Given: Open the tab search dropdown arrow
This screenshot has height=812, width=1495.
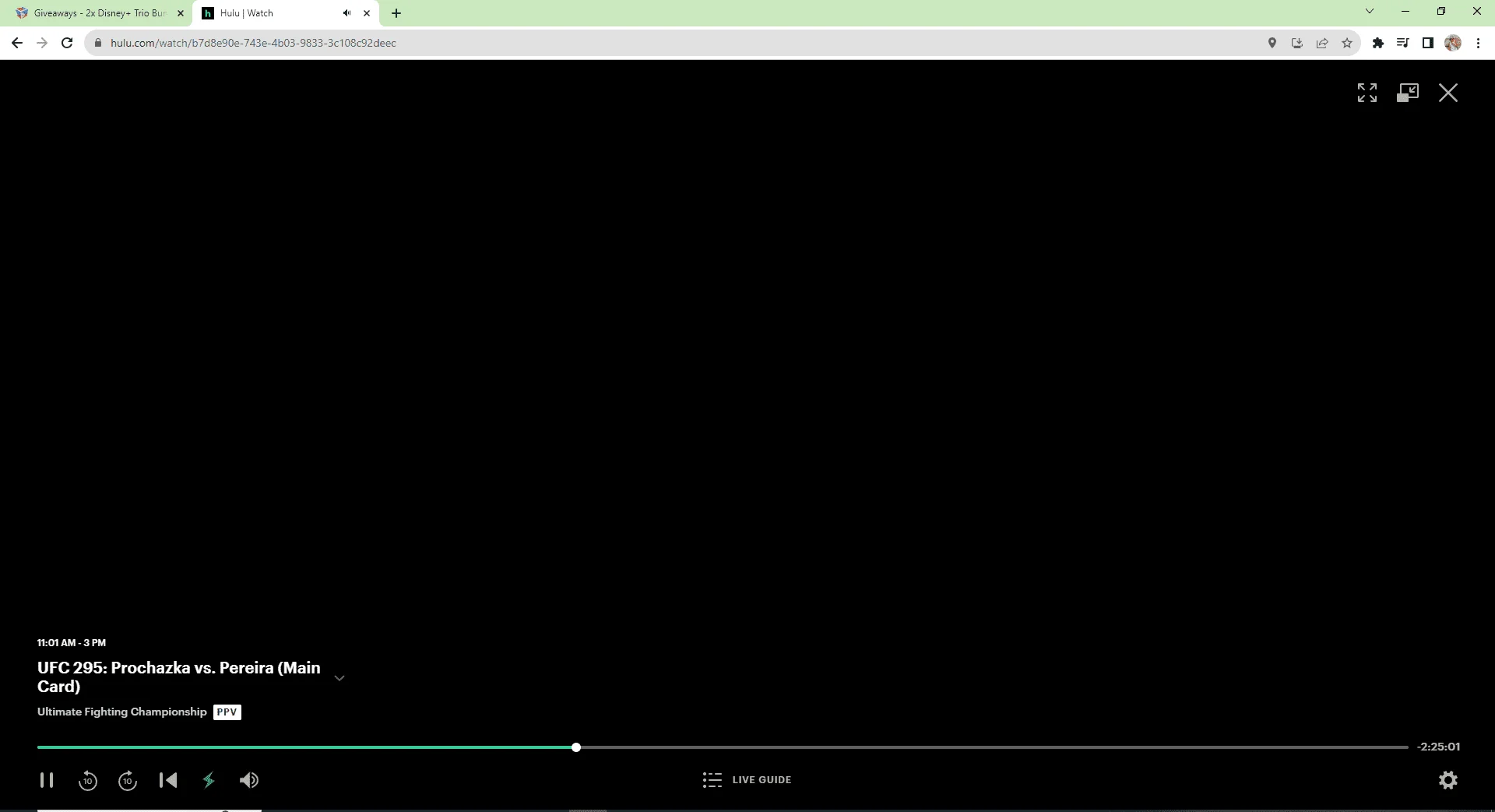Looking at the screenshot, I should [1370, 11].
